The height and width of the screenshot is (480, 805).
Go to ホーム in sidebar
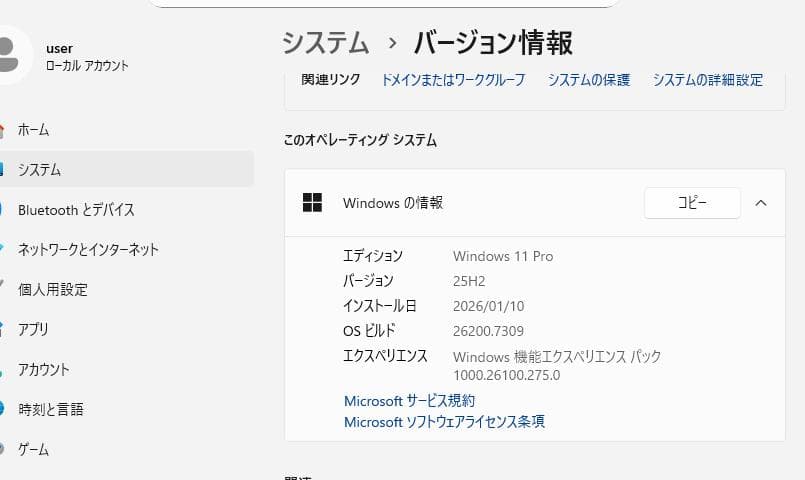click(126, 129)
